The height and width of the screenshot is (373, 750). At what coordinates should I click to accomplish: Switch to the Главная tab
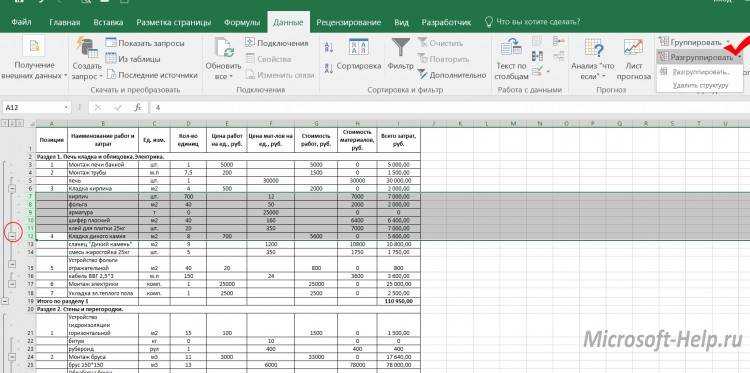[x=65, y=22]
